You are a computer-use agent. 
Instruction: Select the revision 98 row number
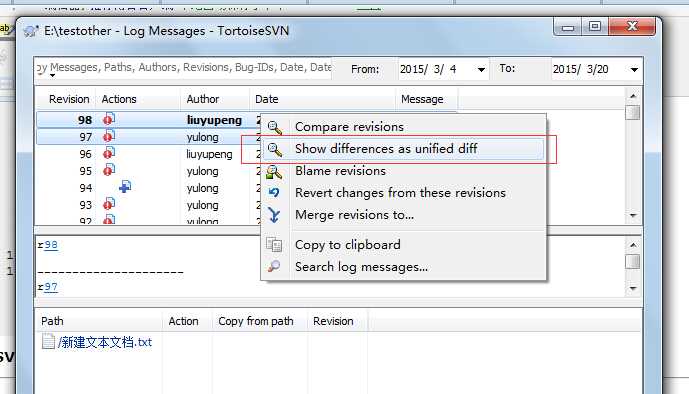click(x=85, y=120)
